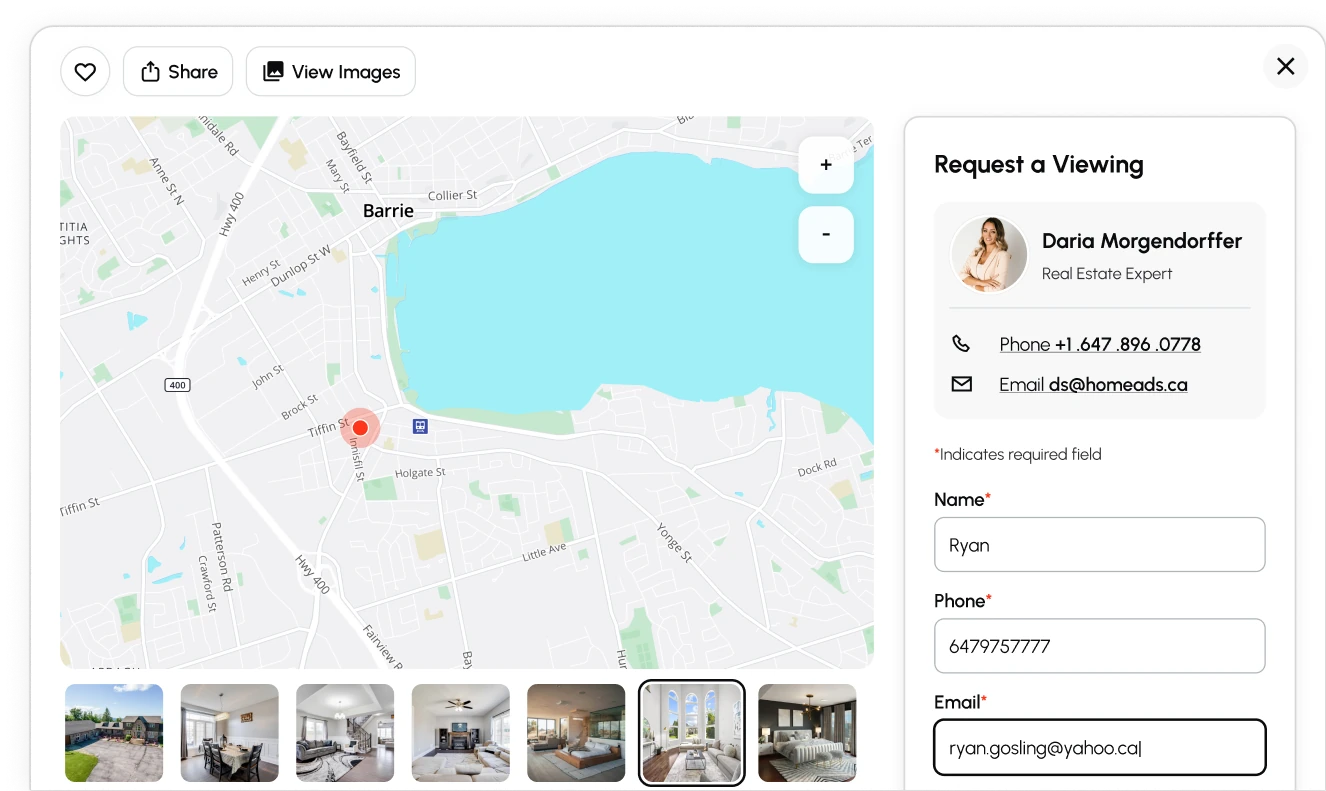The width and height of the screenshot is (1326, 791).
Task: Click Daria Morgendorffer's profile photo
Action: [989, 255]
